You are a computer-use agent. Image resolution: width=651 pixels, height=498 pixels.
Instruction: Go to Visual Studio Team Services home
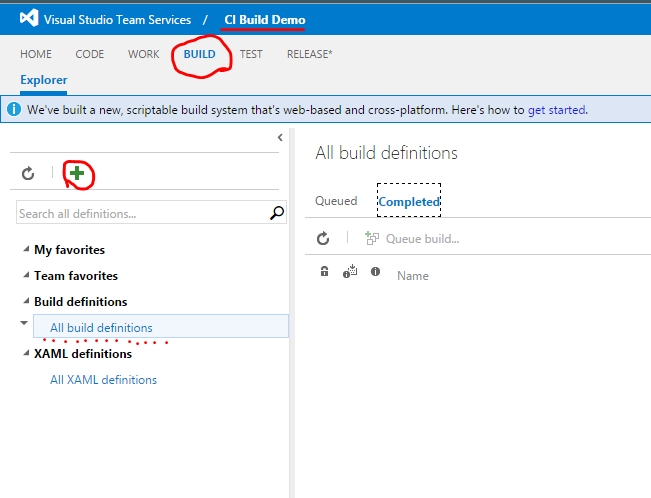[x=117, y=20]
